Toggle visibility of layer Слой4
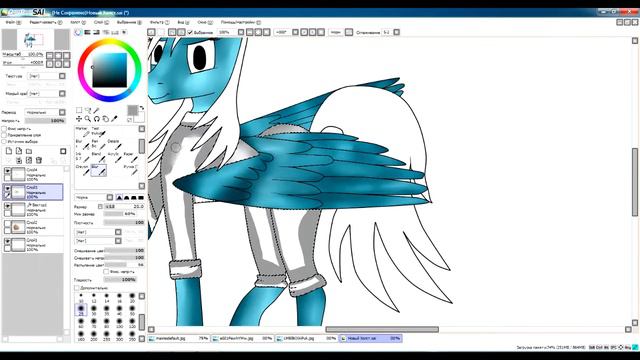640x360 pixels. coord(7,171)
